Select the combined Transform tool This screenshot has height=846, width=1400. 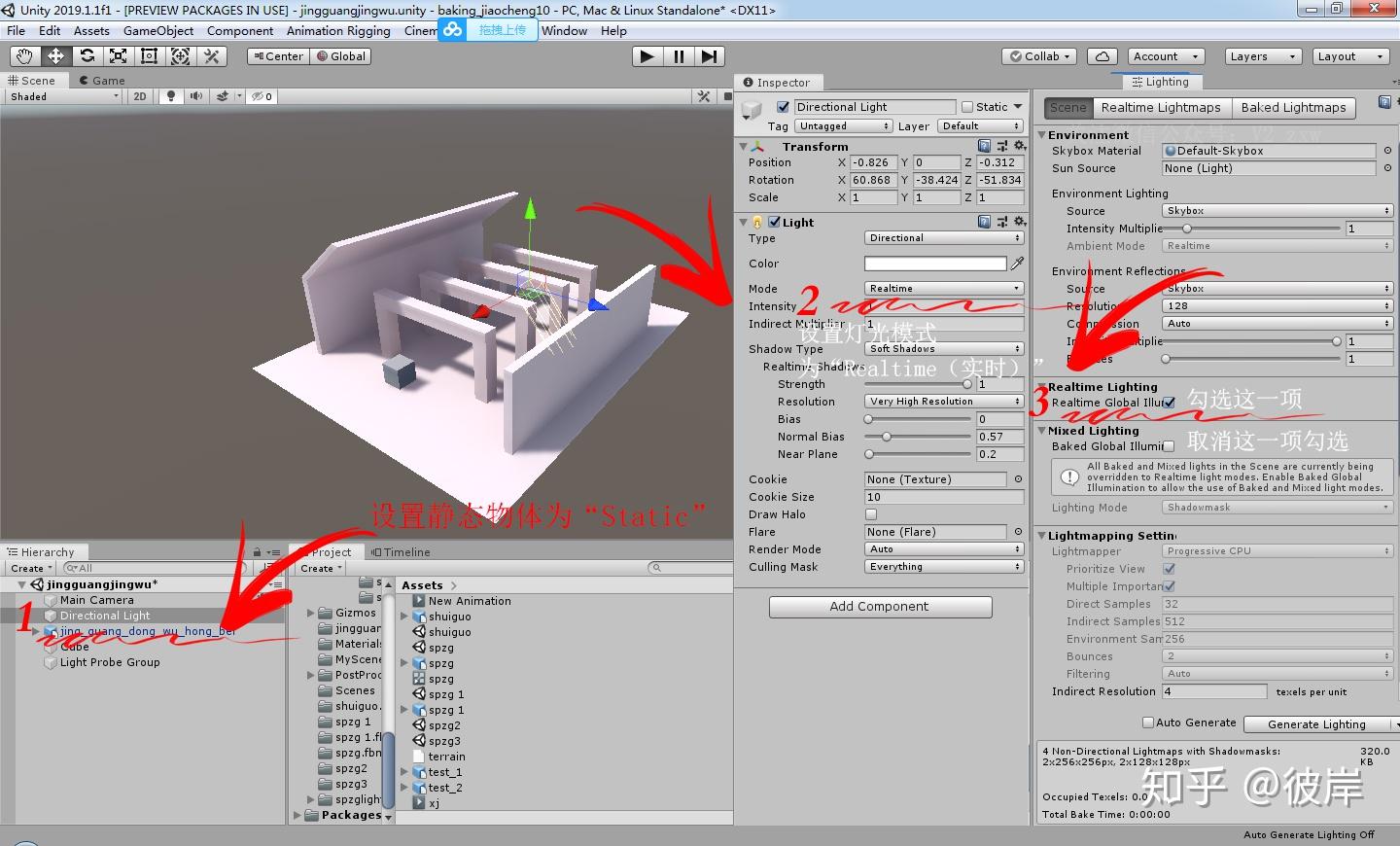180,56
